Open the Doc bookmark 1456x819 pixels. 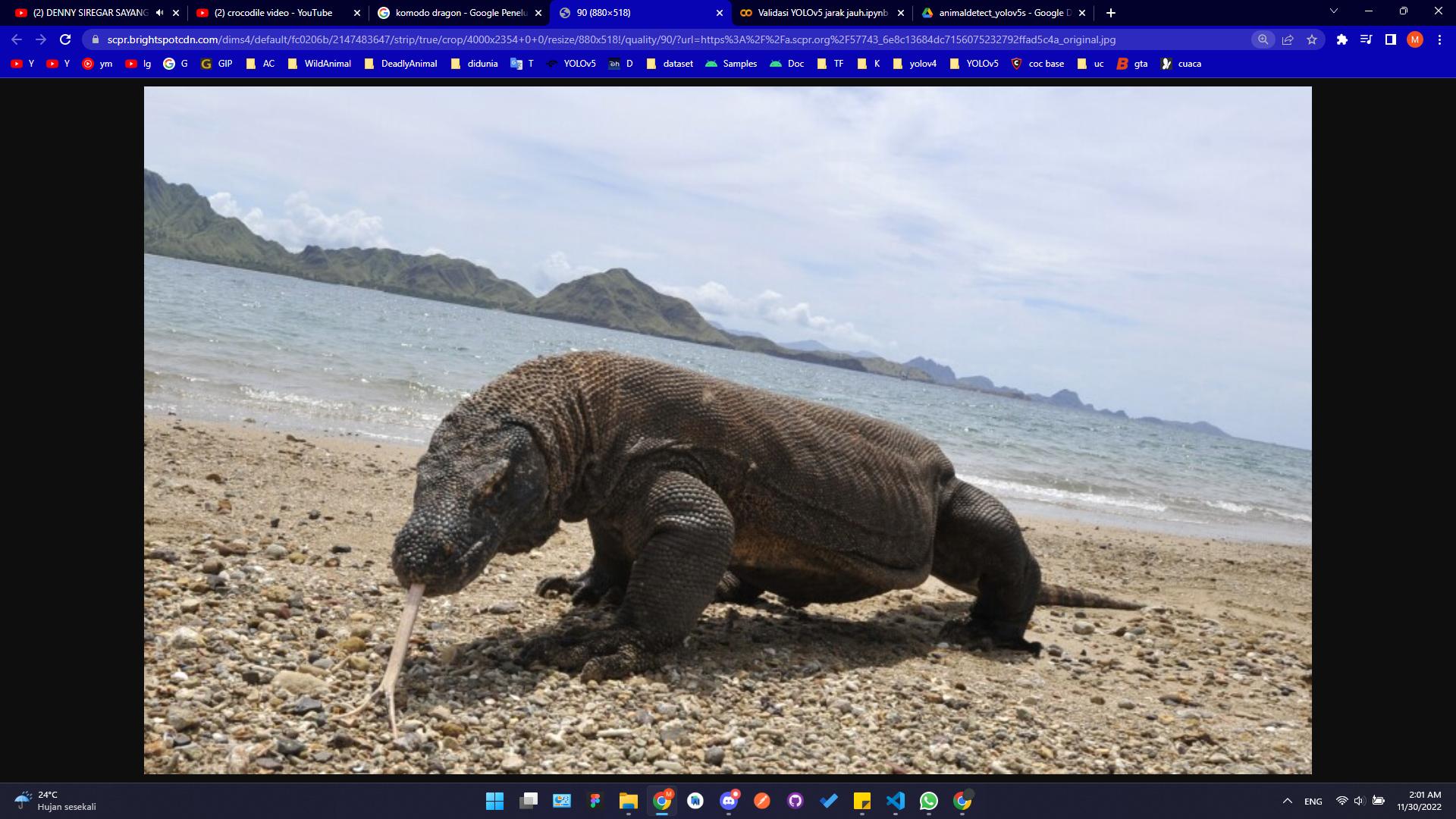pyautogui.click(x=787, y=64)
